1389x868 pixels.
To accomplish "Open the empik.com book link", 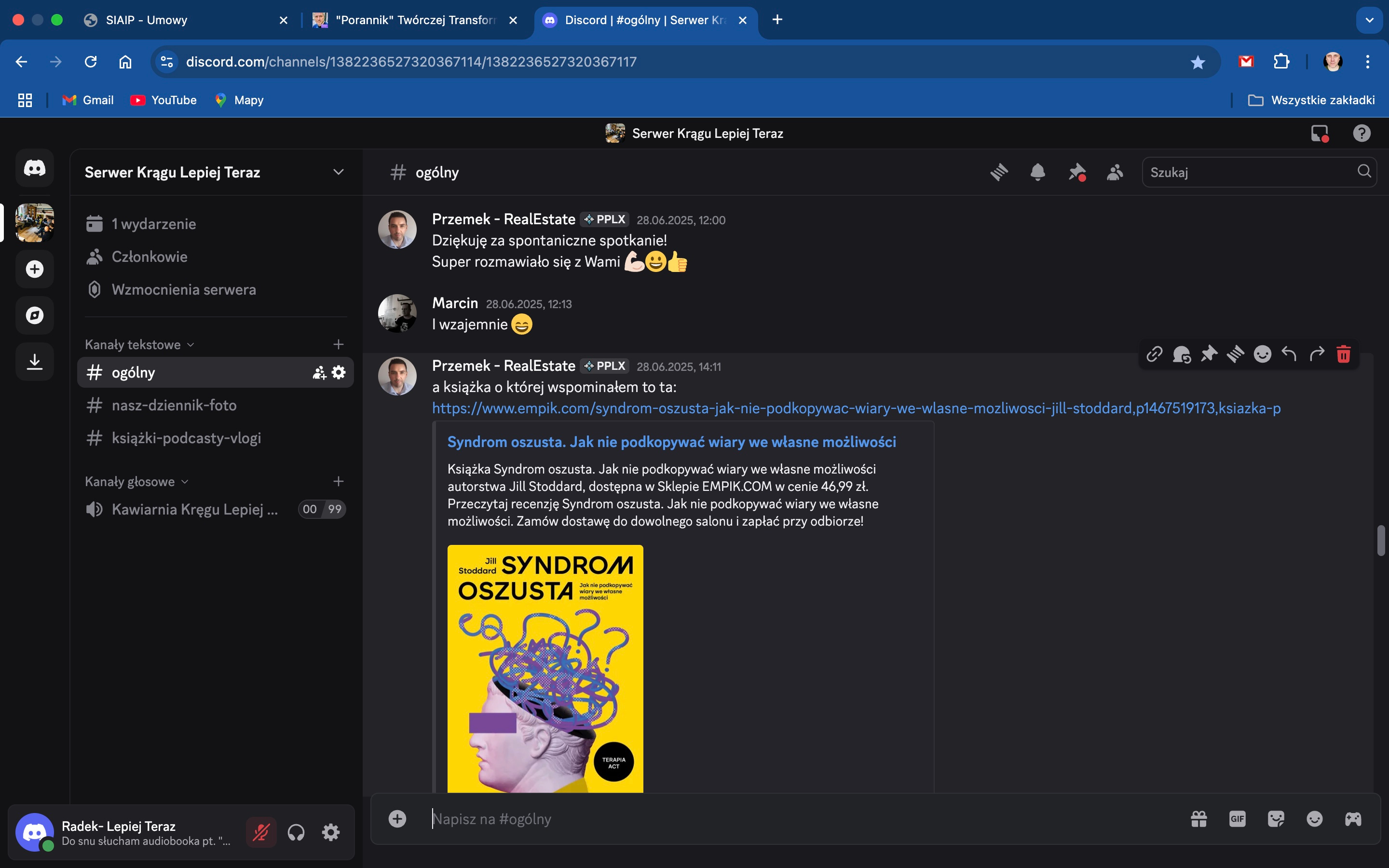I will click(x=856, y=408).
